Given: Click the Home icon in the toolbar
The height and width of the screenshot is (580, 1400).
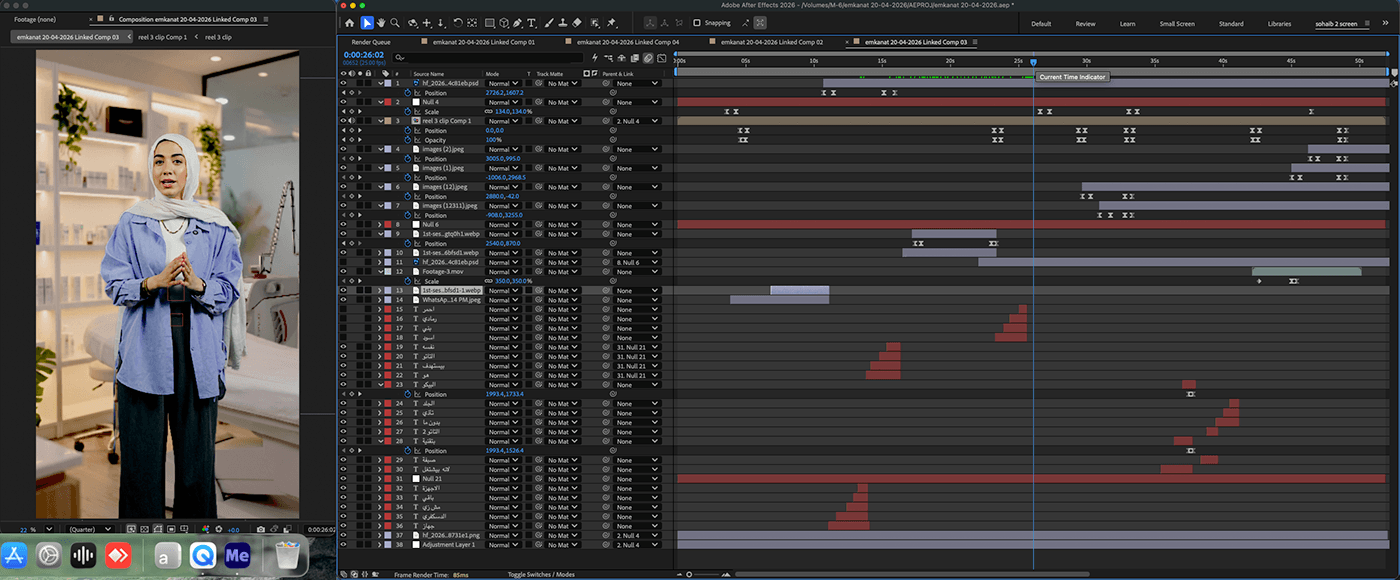Looking at the screenshot, I should pyautogui.click(x=349, y=23).
